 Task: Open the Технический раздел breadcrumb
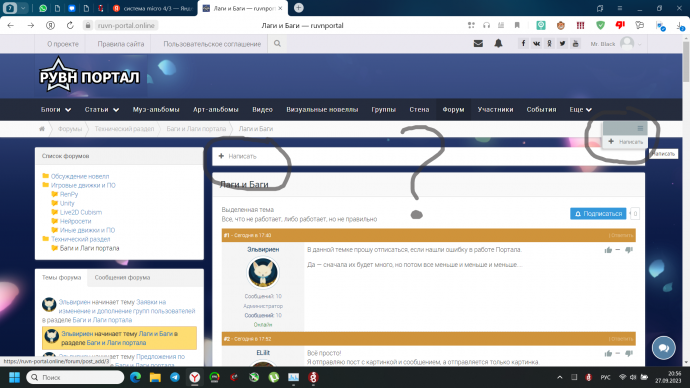[x=124, y=129]
